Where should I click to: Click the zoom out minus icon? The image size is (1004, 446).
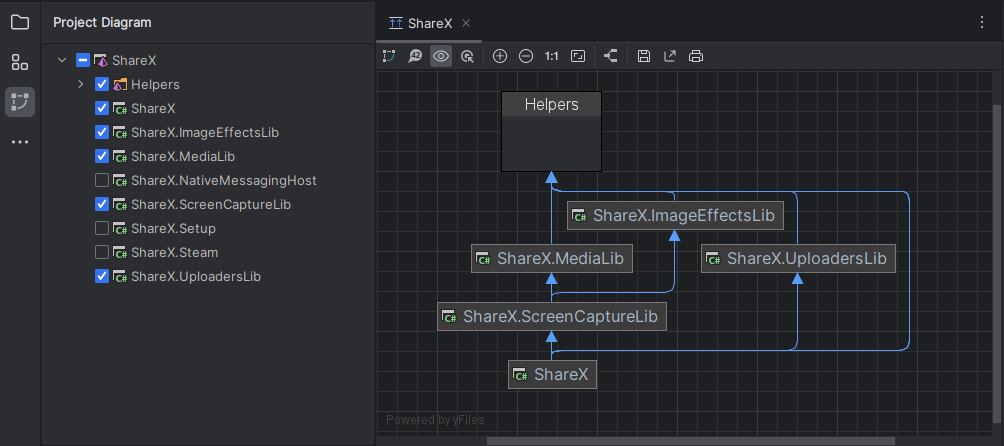526,56
